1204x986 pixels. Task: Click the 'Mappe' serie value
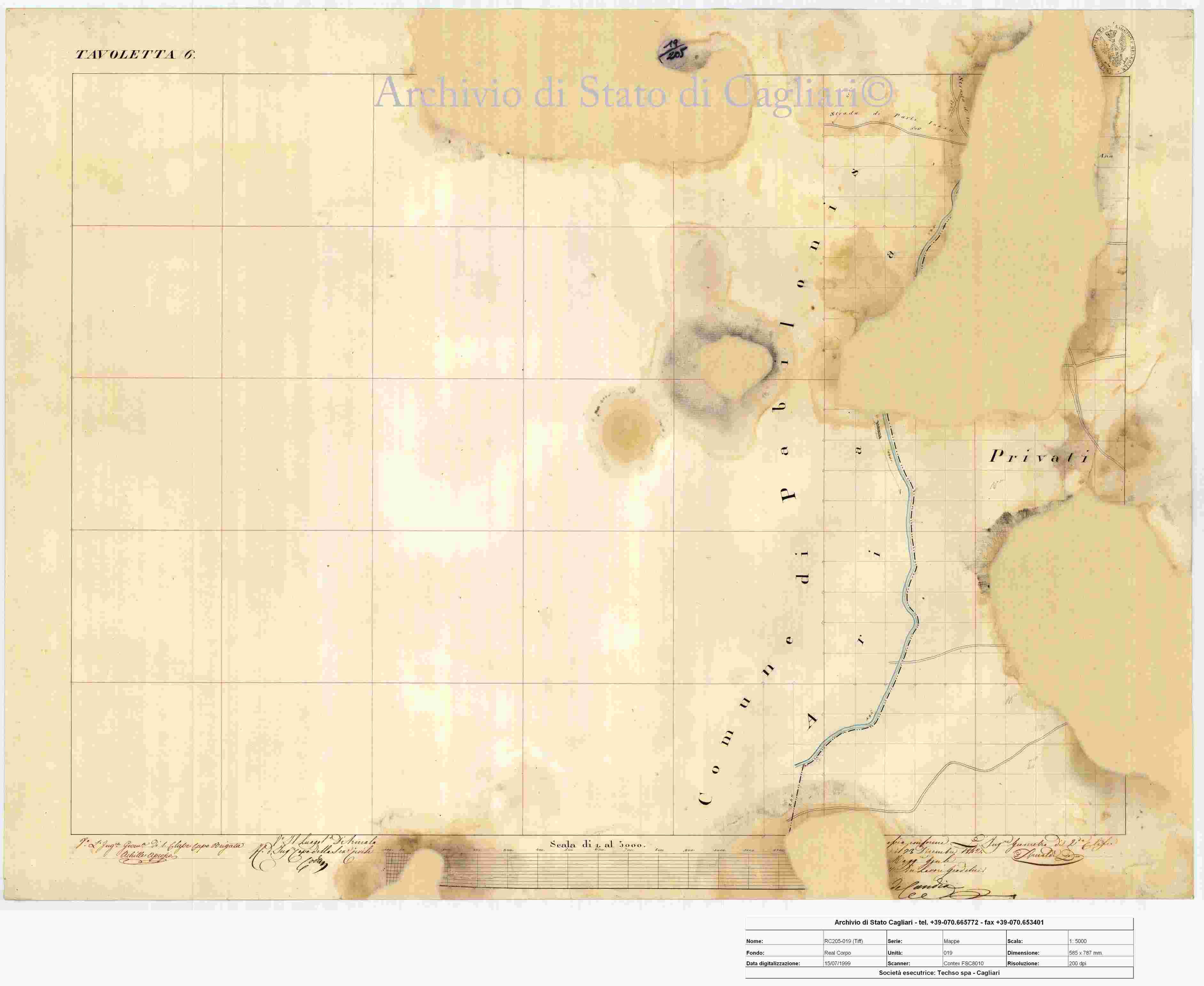click(952, 941)
